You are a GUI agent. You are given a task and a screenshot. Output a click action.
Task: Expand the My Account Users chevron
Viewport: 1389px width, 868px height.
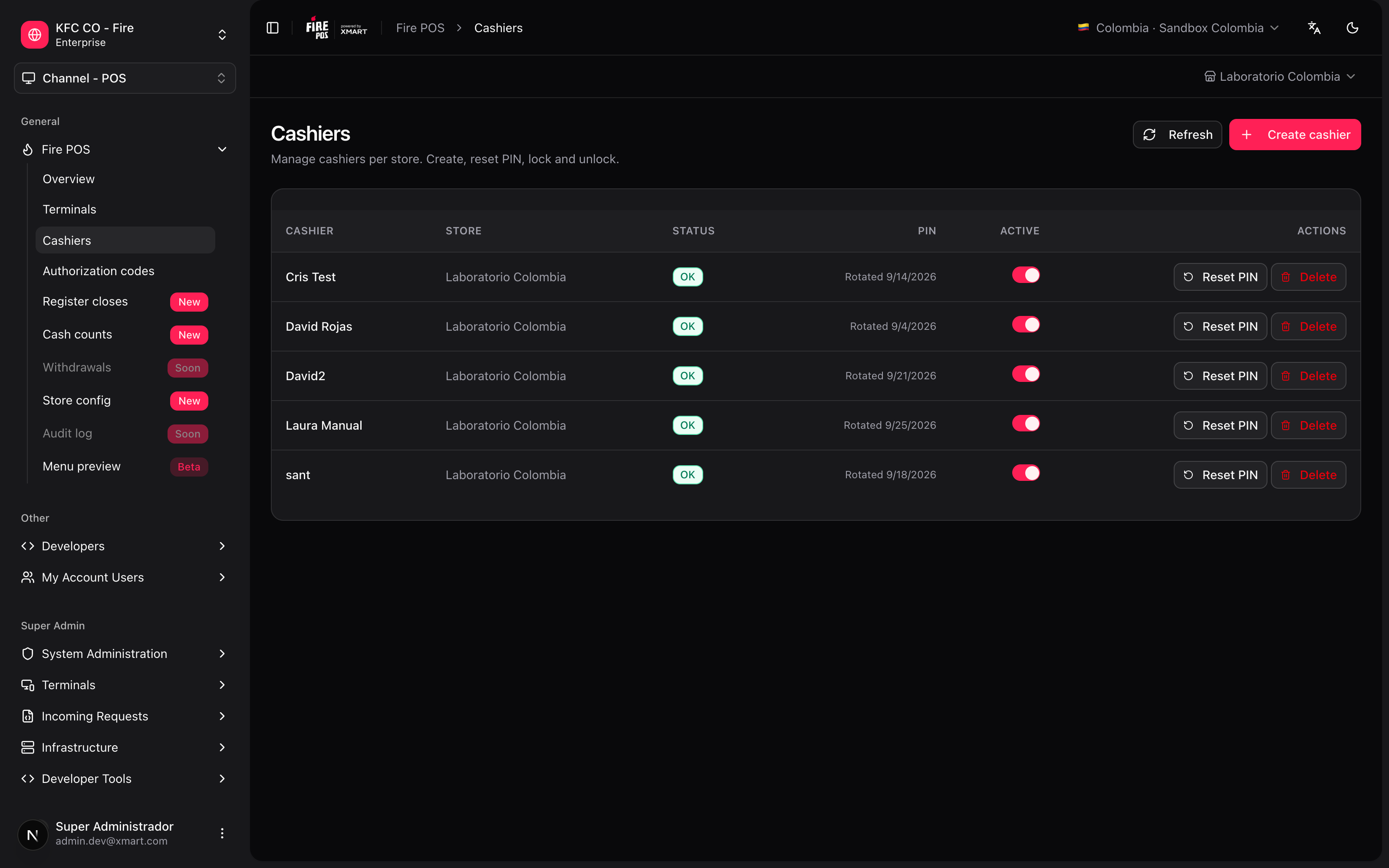222,577
